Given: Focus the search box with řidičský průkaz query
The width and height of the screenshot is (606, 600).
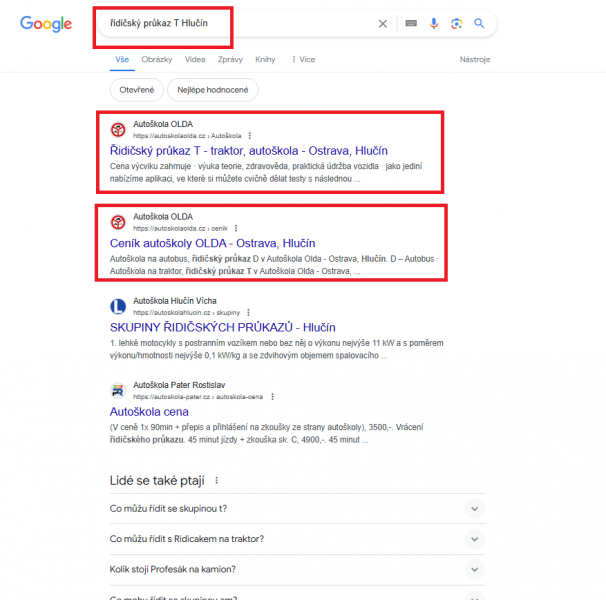Looking at the screenshot, I should click(x=240, y=24).
